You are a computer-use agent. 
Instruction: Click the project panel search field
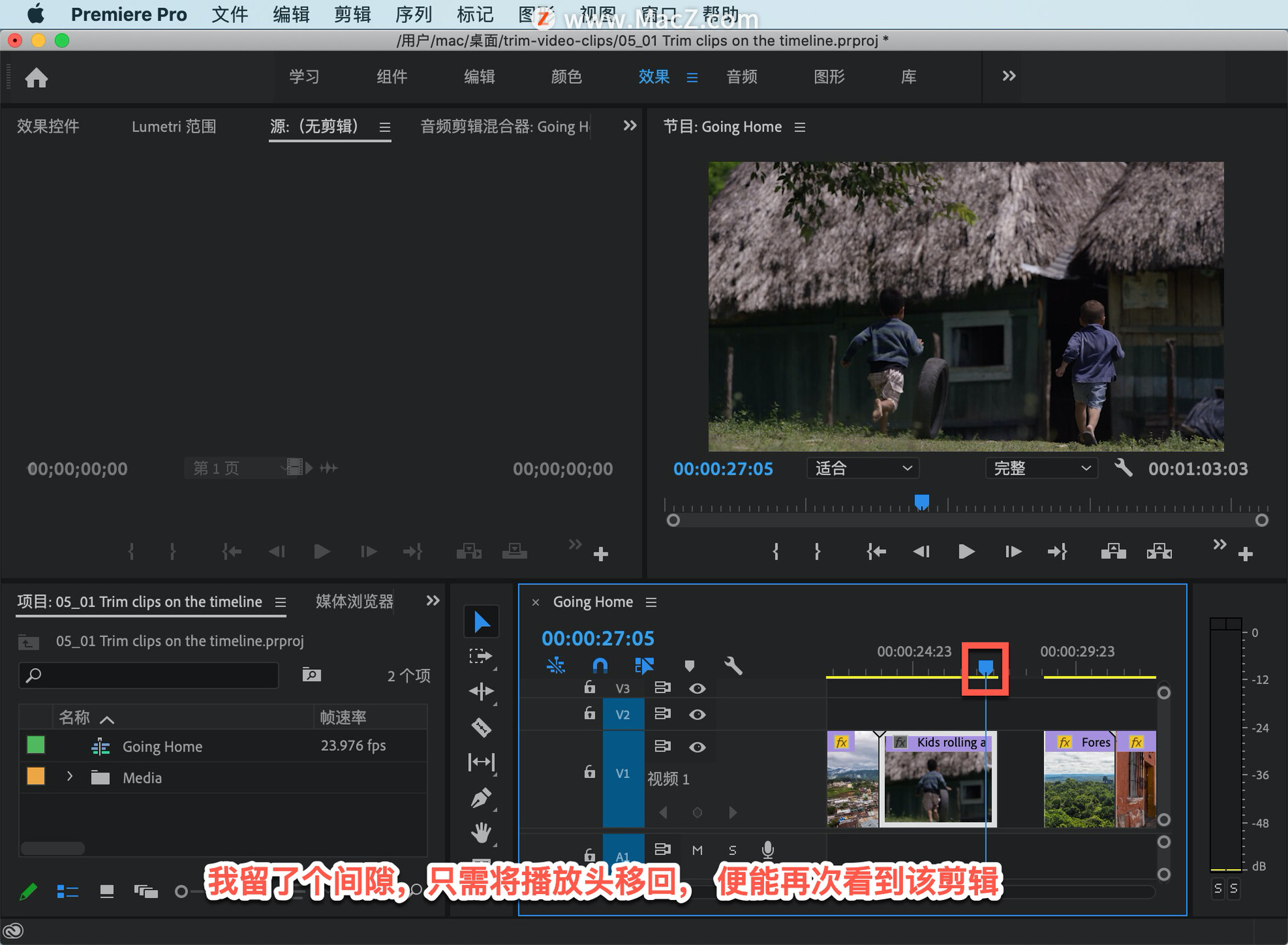[149, 675]
